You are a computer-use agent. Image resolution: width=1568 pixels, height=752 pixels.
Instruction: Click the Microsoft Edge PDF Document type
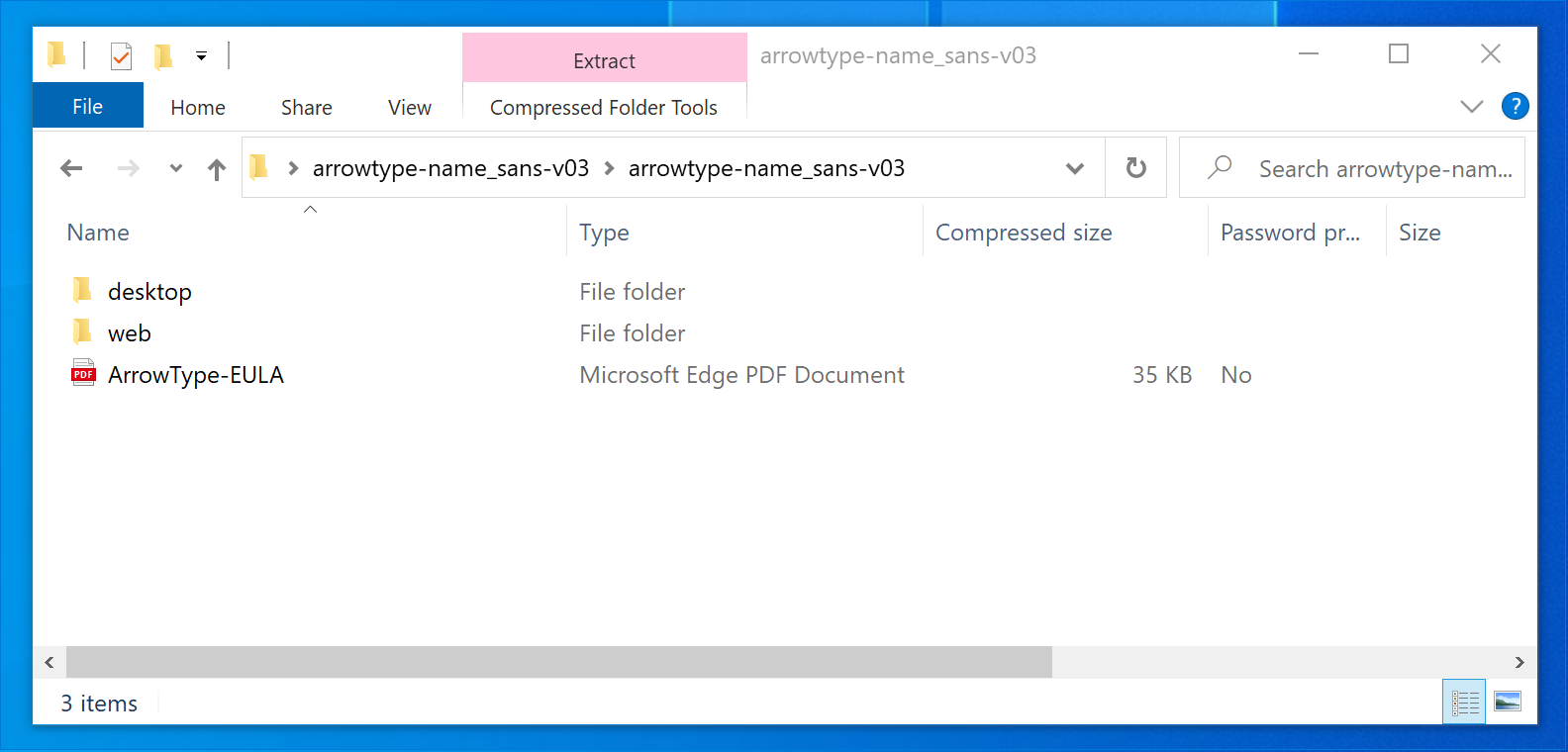coord(741,375)
